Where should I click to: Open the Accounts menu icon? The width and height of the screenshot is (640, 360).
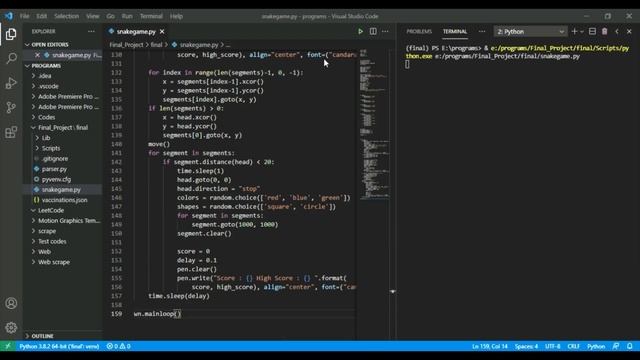click(11, 303)
